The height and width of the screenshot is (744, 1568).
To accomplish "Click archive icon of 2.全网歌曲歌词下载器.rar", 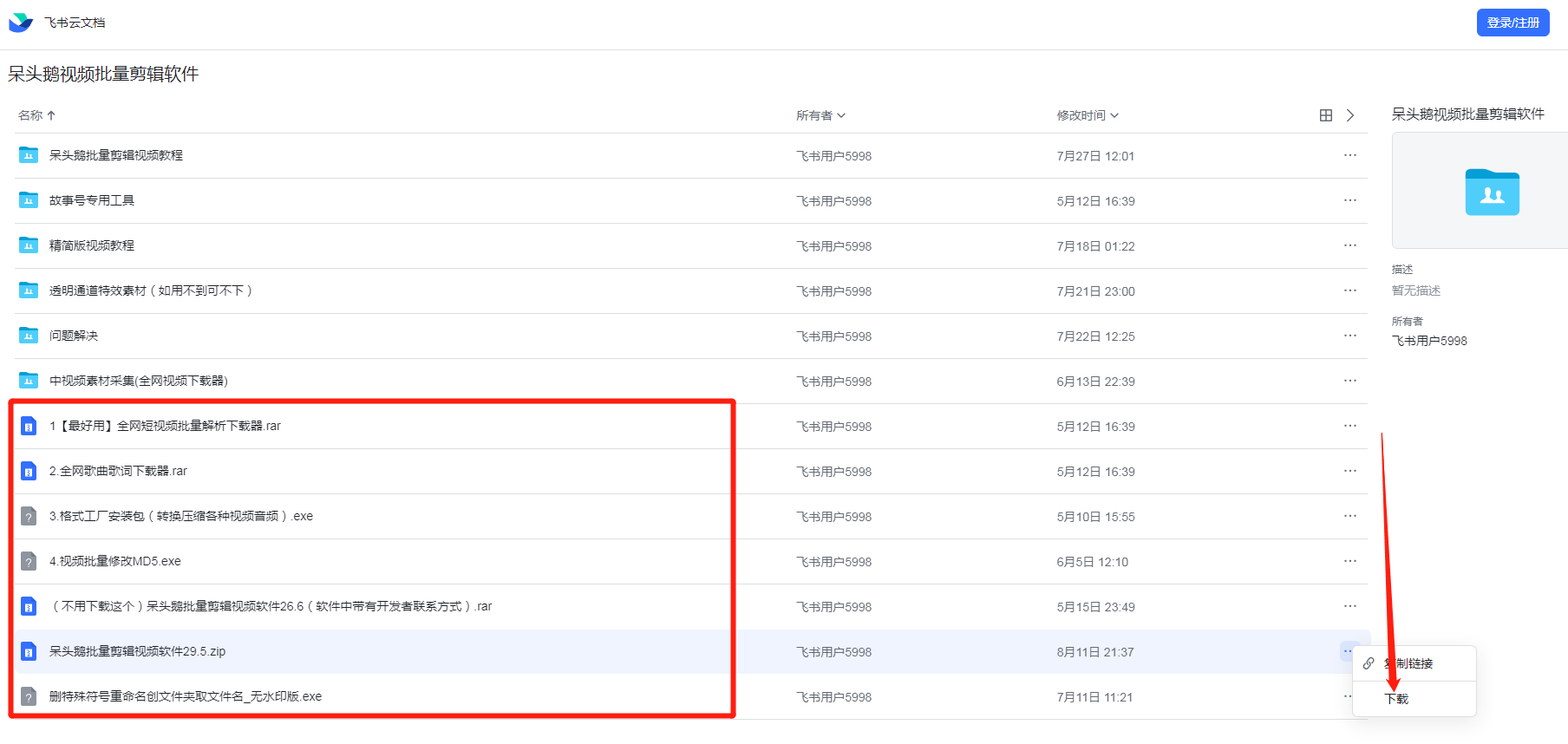I will pos(29,471).
